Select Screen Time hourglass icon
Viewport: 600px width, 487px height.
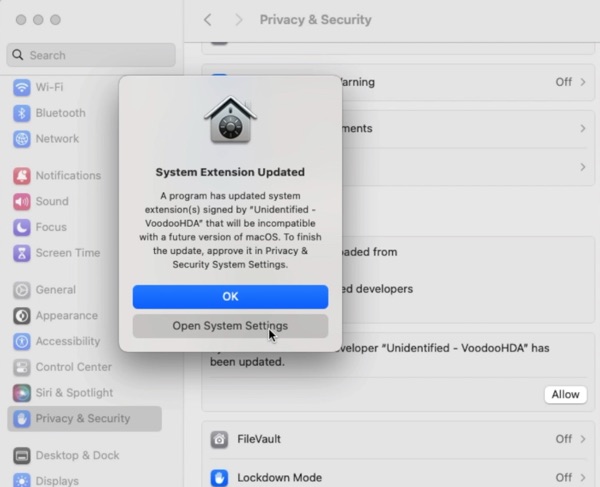point(21,253)
